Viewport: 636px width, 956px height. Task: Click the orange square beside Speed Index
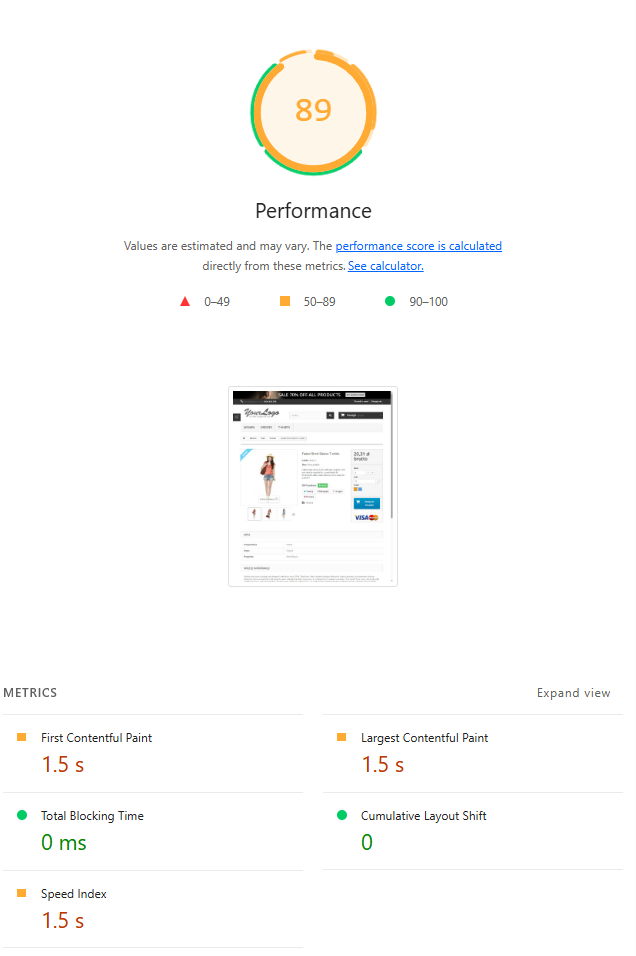(22, 893)
